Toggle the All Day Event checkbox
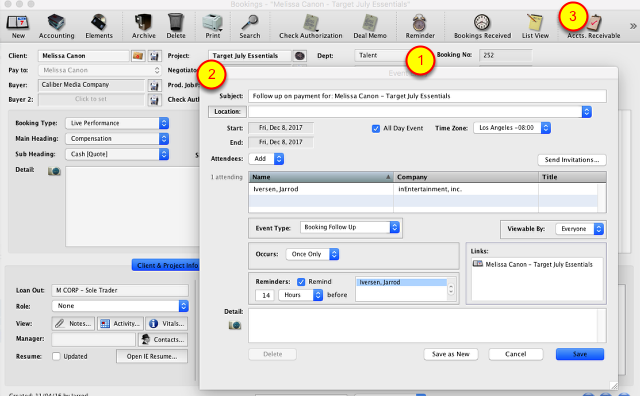The width and height of the screenshot is (640, 396). pyautogui.click(x=376, y=129)
